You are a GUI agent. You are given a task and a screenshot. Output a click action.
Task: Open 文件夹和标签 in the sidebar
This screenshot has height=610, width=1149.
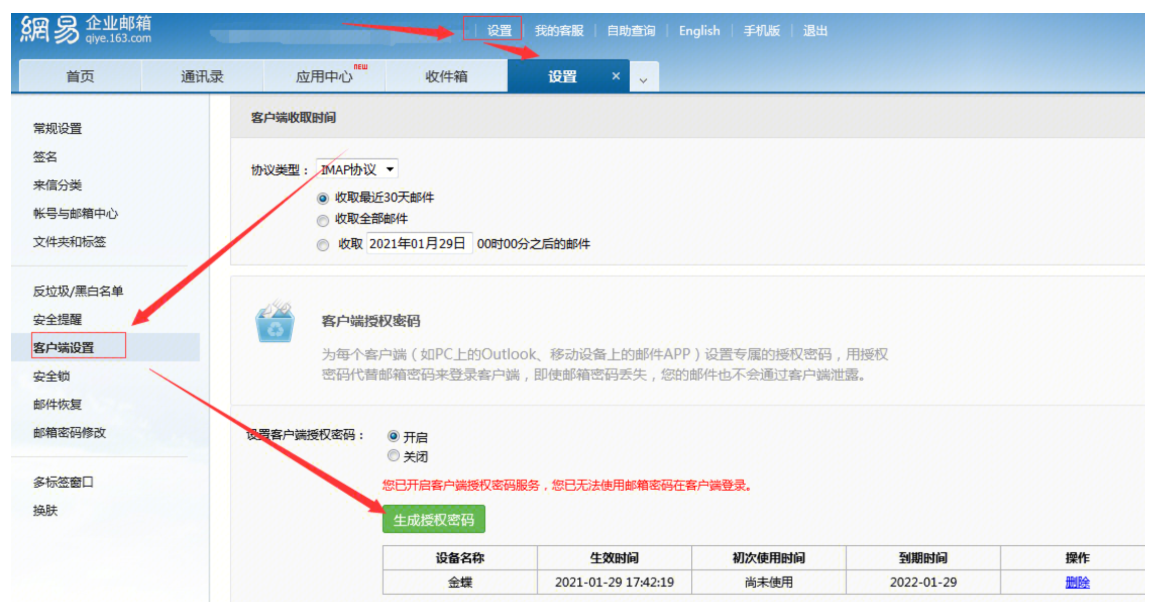tap(70, 242)
